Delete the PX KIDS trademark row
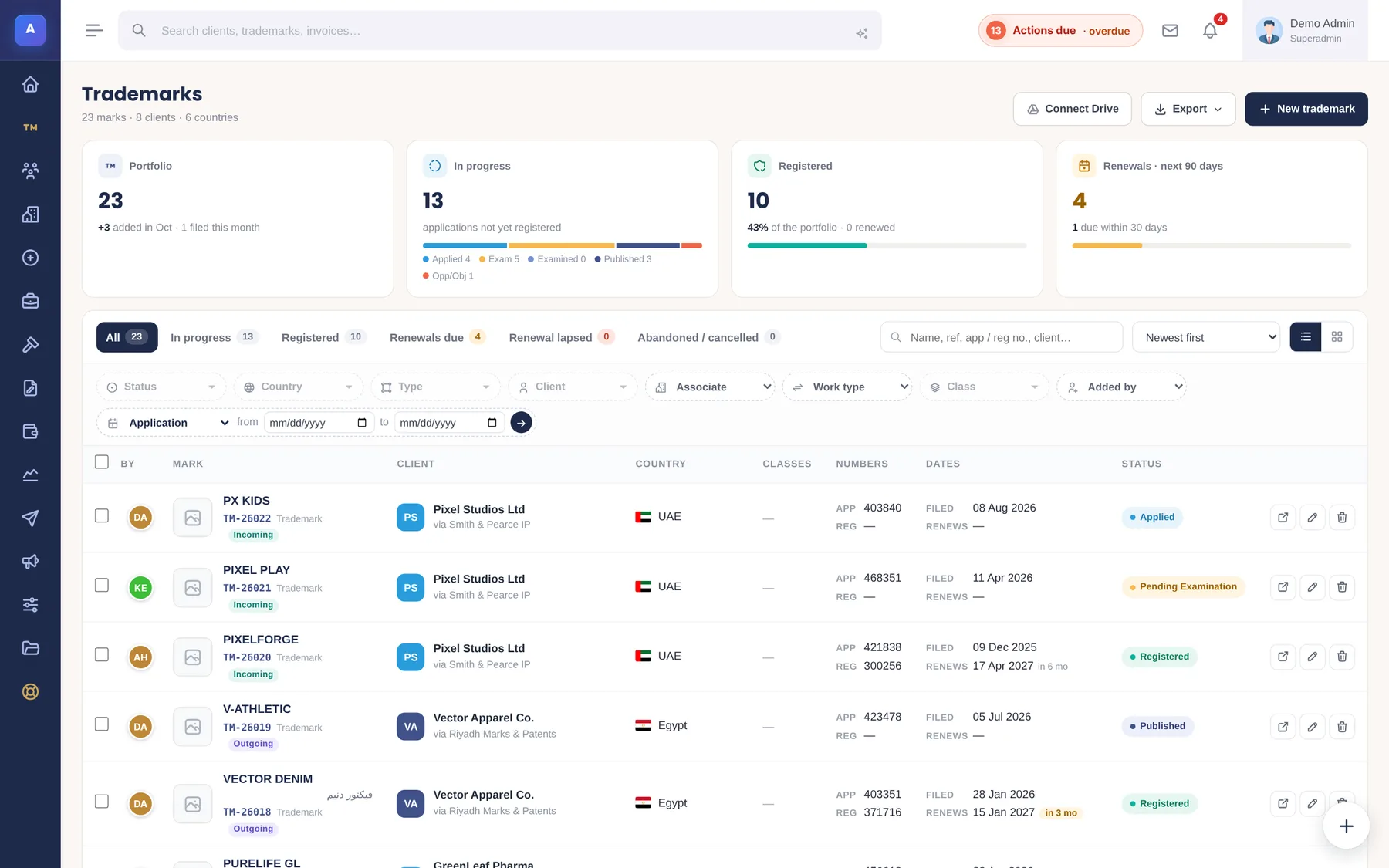 (1342, 517)
